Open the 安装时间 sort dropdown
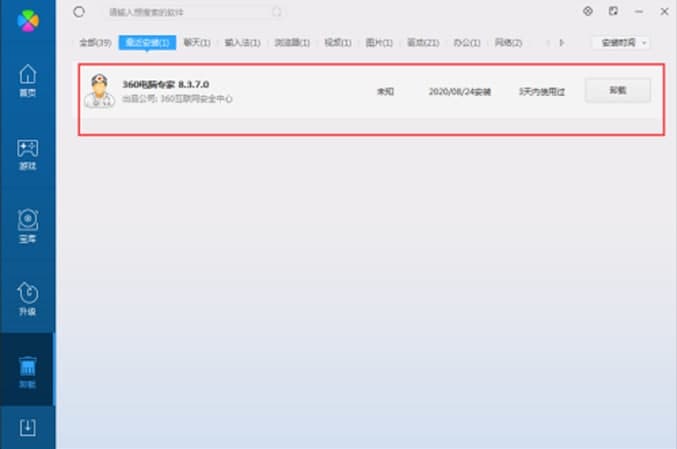This screenshot has height=449, width=677. [x=621, y=43]
